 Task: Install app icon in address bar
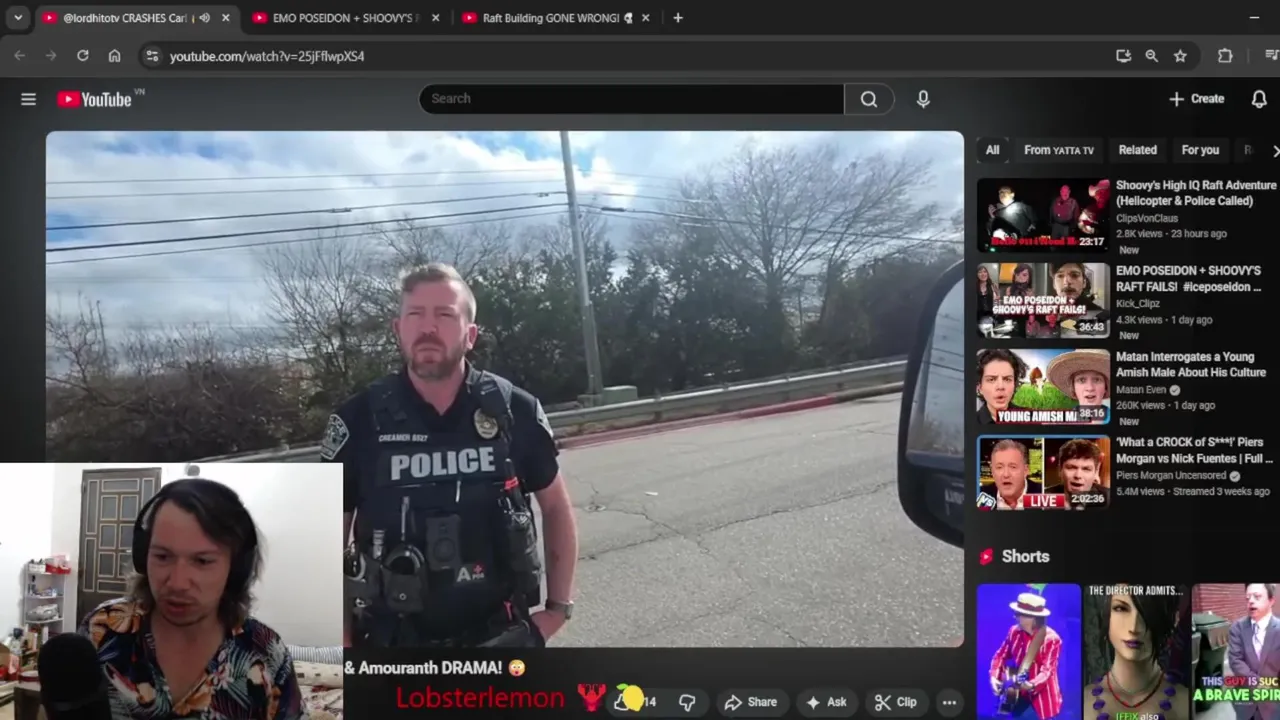(x=1123, y=56)
